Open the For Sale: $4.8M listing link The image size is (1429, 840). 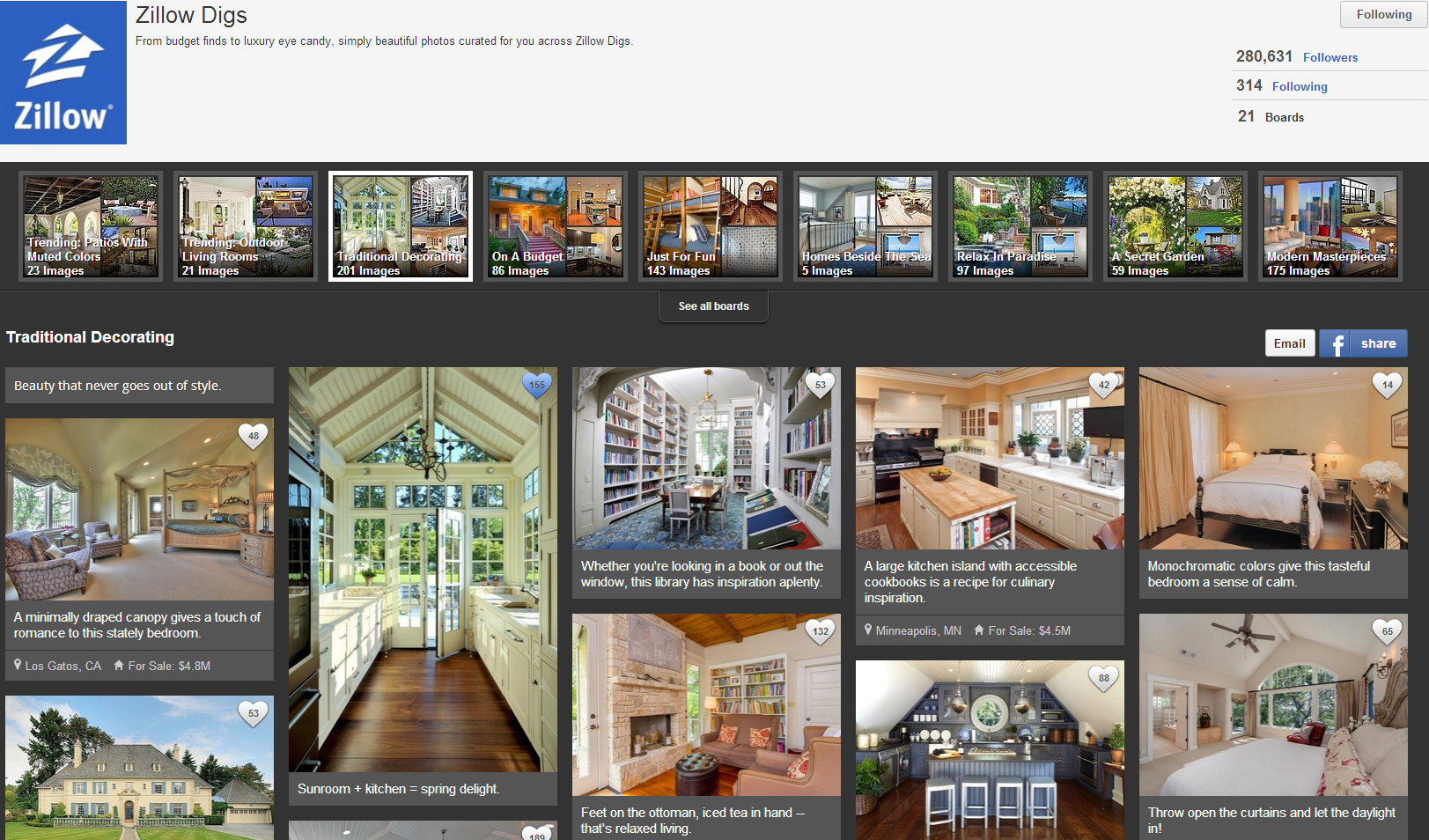click(x=169, y=666)
